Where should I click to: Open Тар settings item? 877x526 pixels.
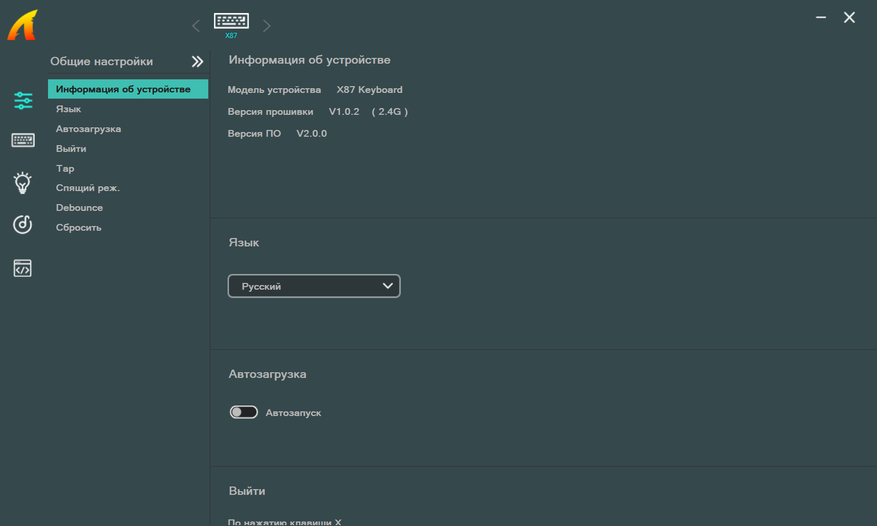coord(65,168)
